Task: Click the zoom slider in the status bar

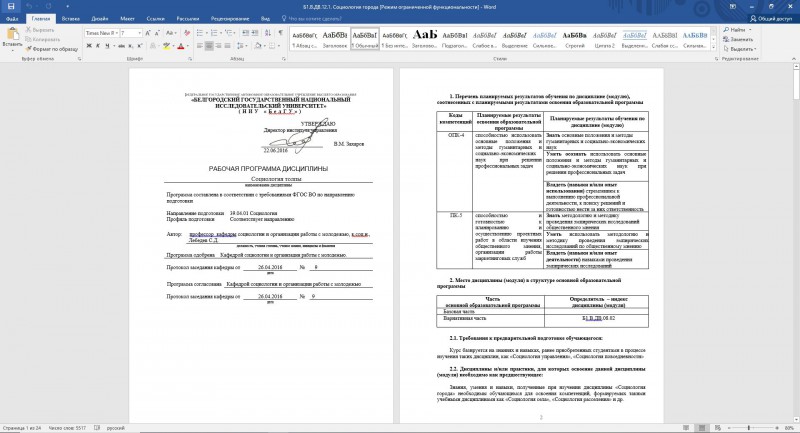Action: (748, 428)
